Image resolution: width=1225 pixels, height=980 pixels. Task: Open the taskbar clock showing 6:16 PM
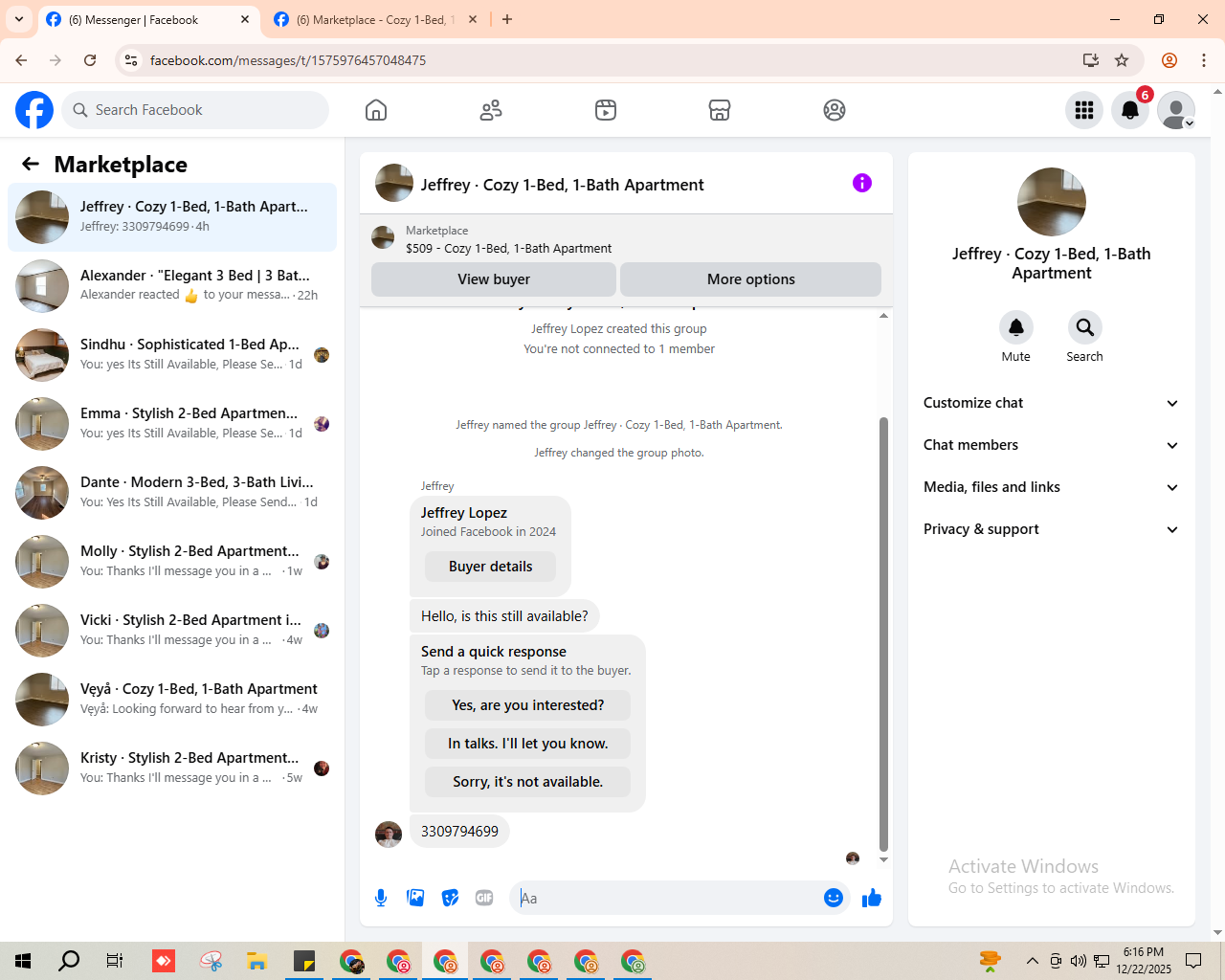point(1144,961)
